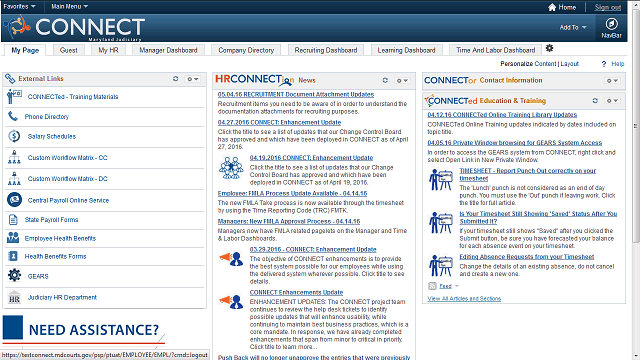Click the Help question mark icon

pos(604,64)
